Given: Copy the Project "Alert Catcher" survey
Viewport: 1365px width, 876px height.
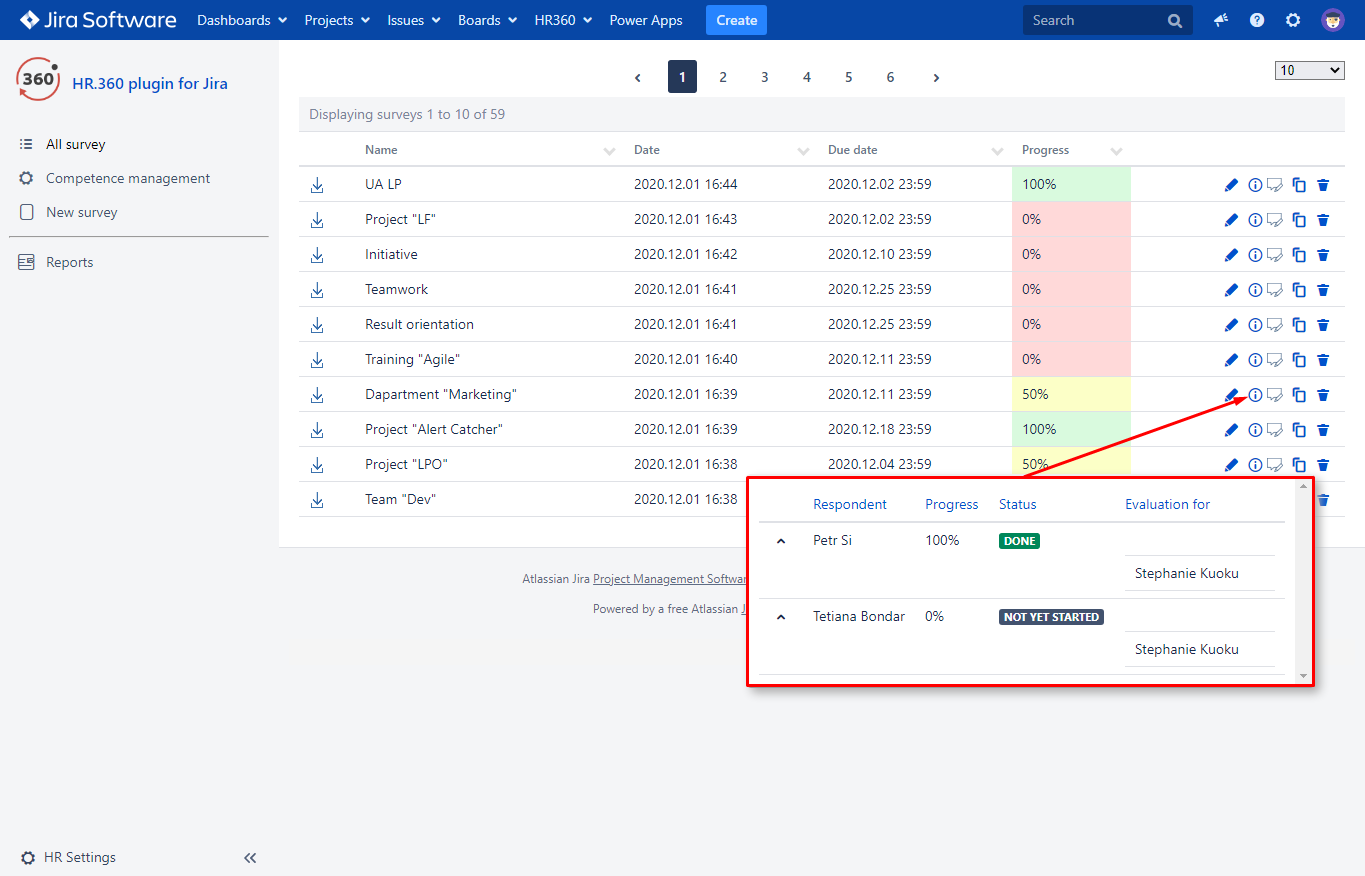Looking at the screenshot, I should click(1299, 430).
